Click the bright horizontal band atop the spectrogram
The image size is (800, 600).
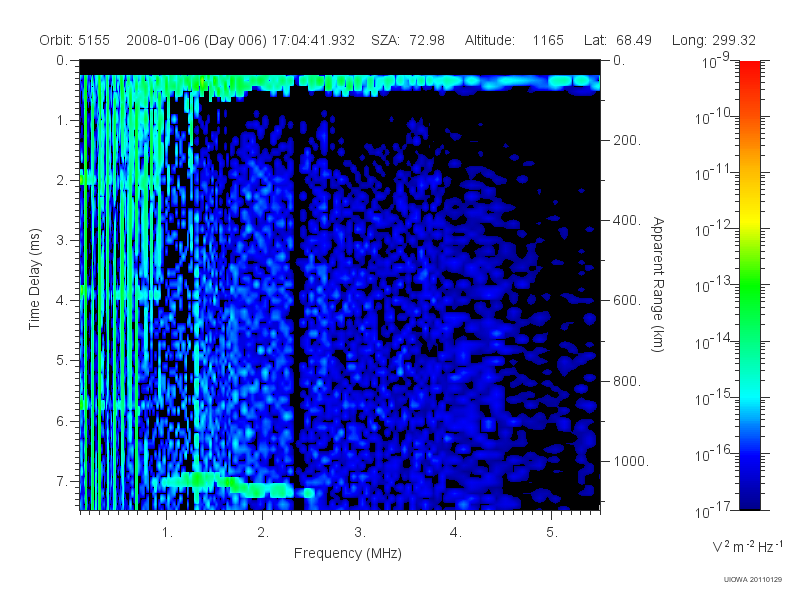point(340,84)
